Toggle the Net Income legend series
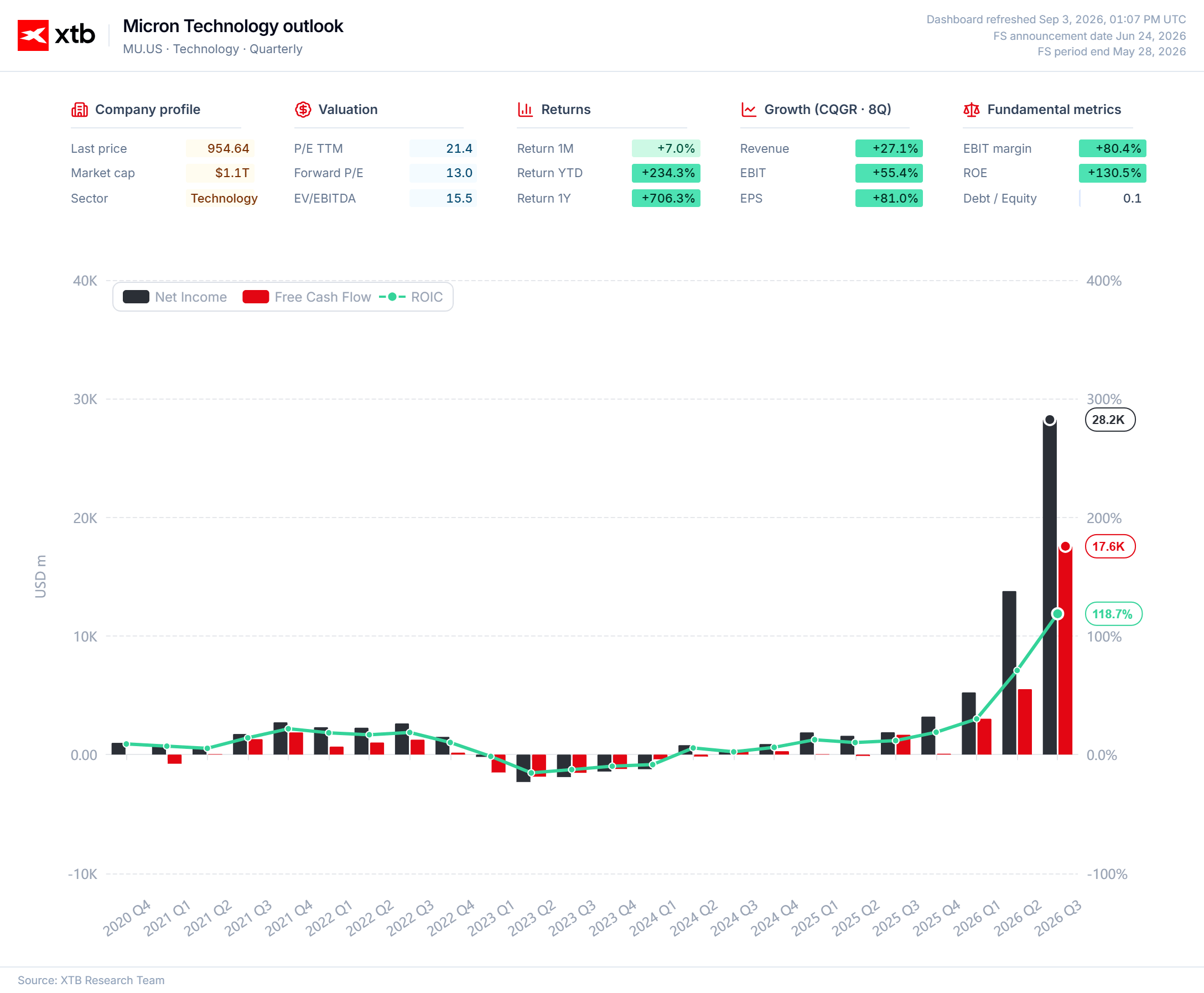The height and width of the screenshot is (993, 1204). [175, 297]
